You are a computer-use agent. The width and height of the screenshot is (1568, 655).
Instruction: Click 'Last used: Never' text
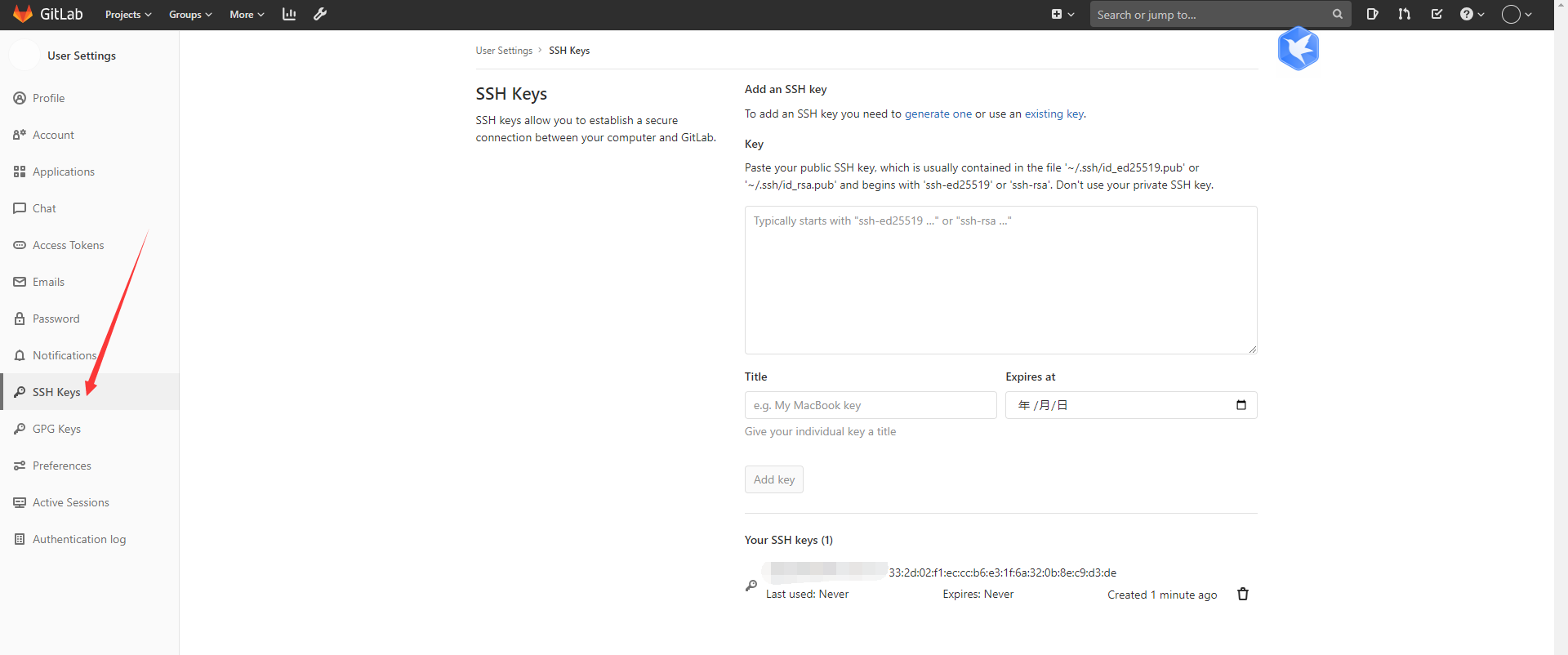(x=807, y=594)
